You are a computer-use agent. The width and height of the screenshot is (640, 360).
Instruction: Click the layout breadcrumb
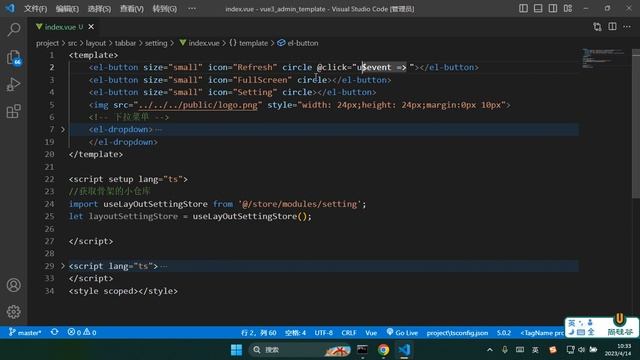pyautogui.click(x=96, y=43)
